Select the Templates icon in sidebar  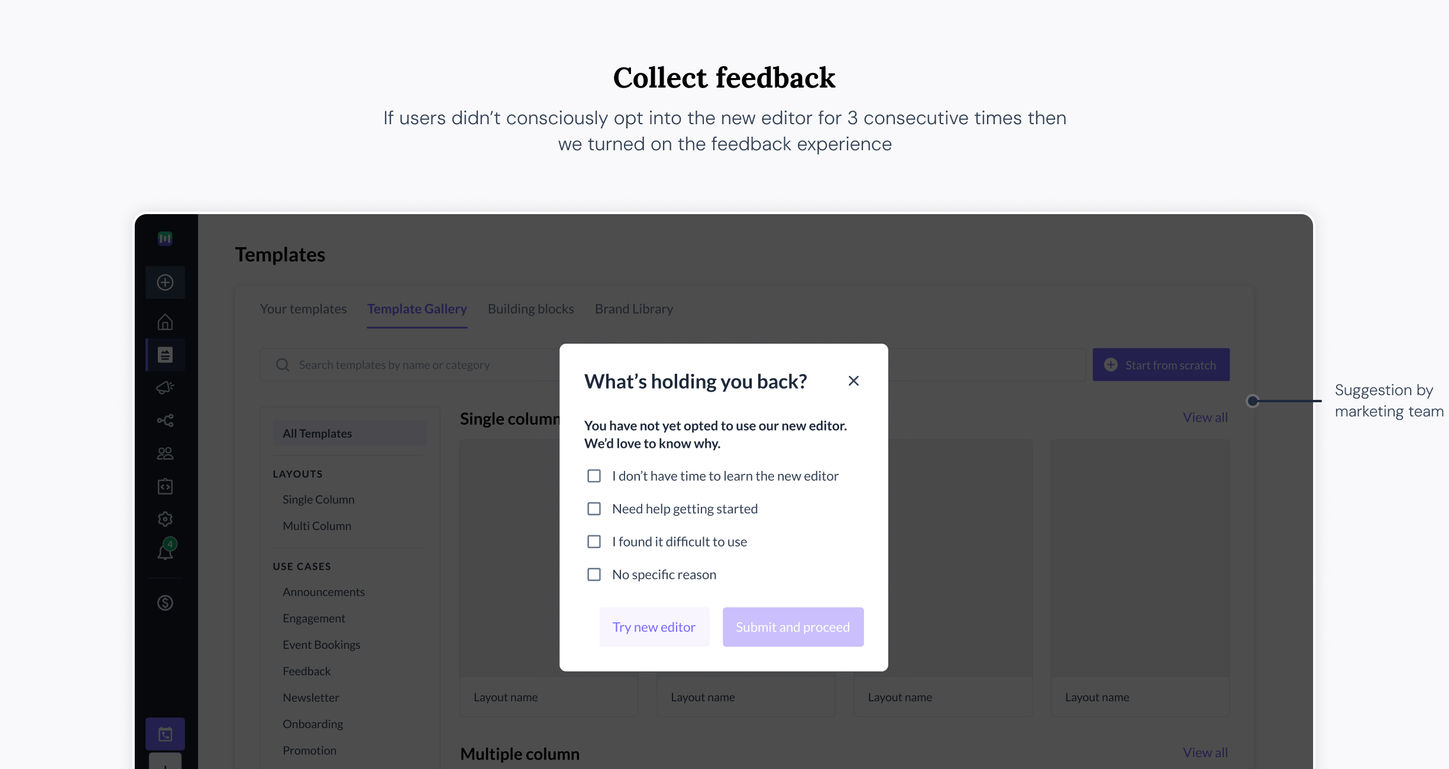(x=165, y=355)
